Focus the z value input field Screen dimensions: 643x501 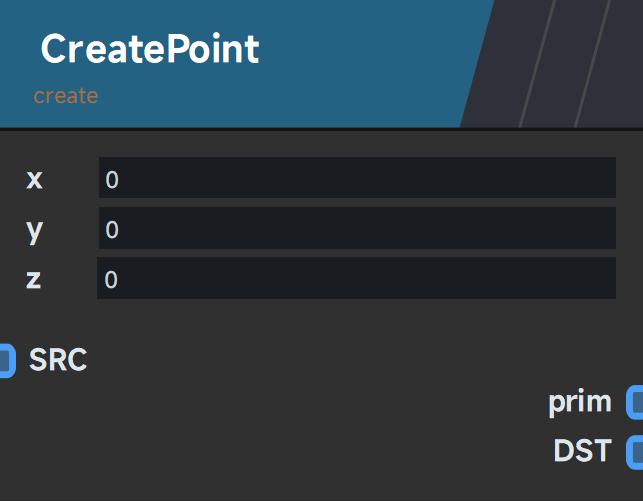coord(356,279)
